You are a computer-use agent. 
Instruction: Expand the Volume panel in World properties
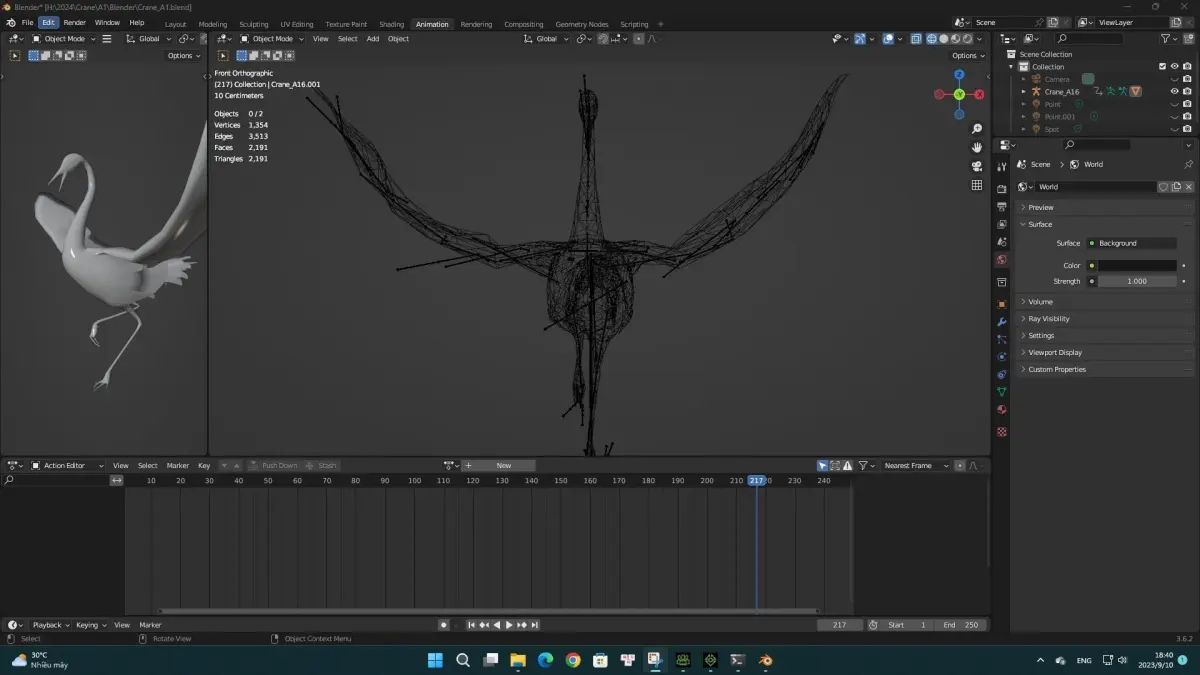[1040, 301]
